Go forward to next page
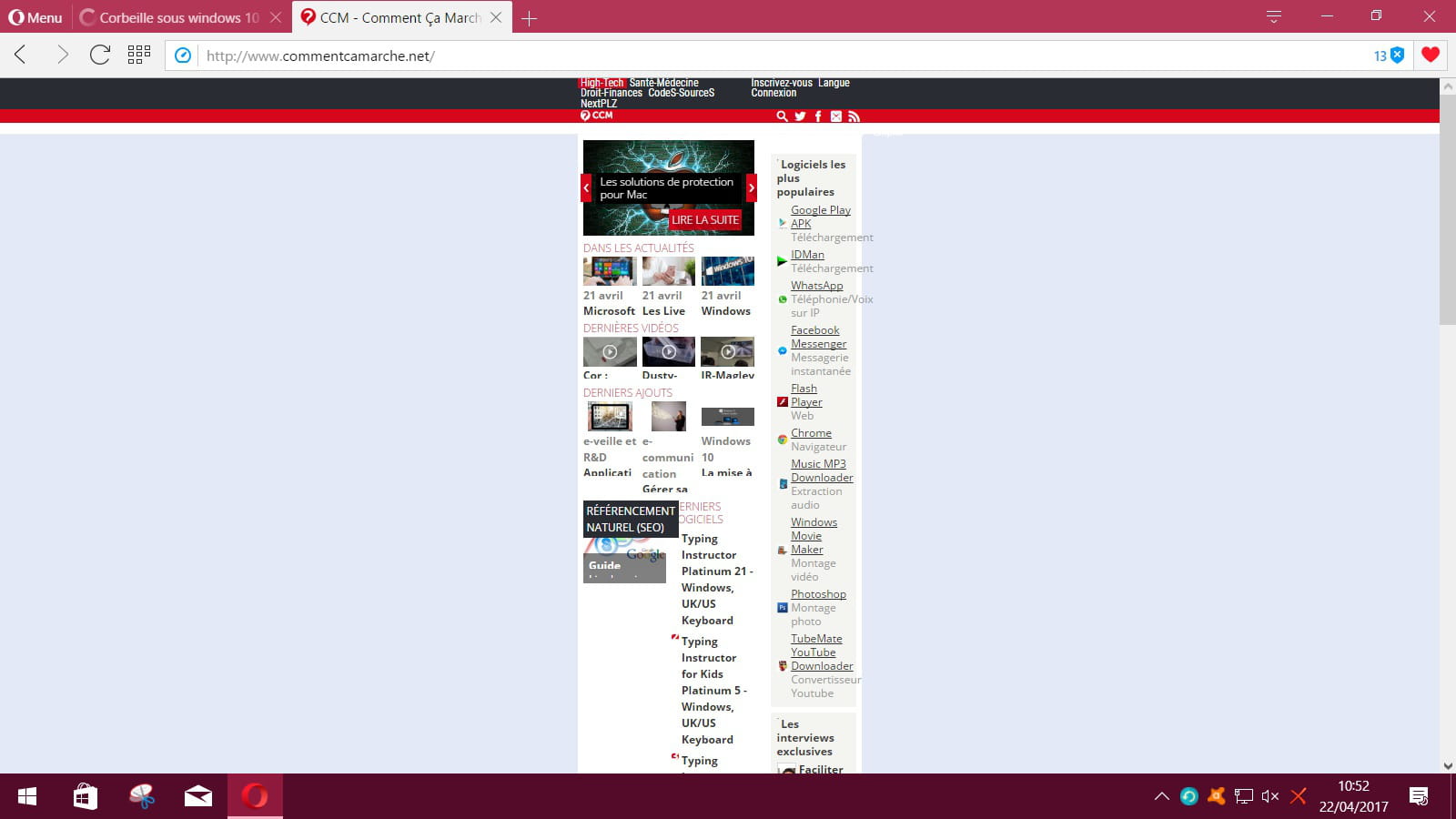This screenshot has height=819, width=1456. pyautogui.click(x=62, y=56)
